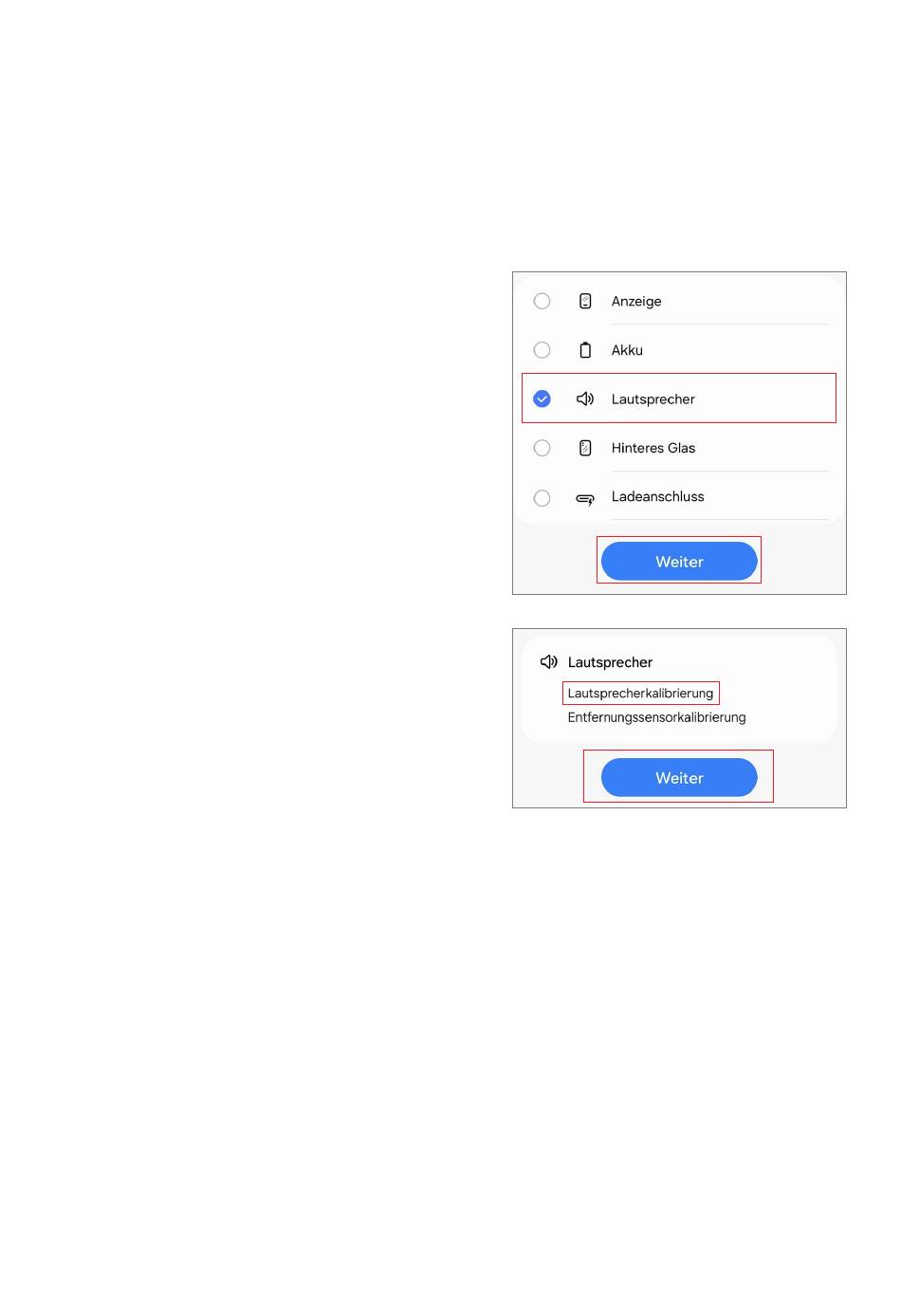Click the speaker icon in Lautsprecher card header
The width and height of the screenshot is (901, 1316).
pos(548,661)
